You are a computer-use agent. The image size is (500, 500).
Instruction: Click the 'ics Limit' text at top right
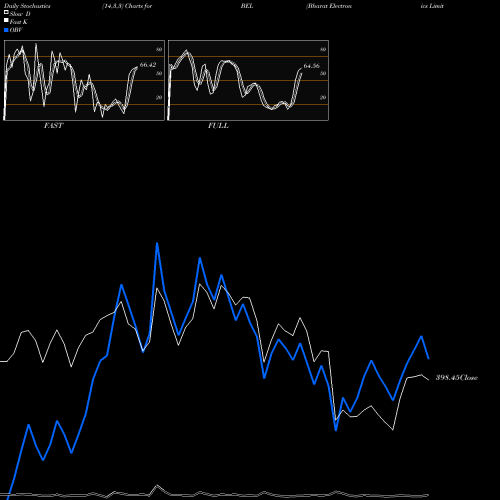tap(432, 6)
